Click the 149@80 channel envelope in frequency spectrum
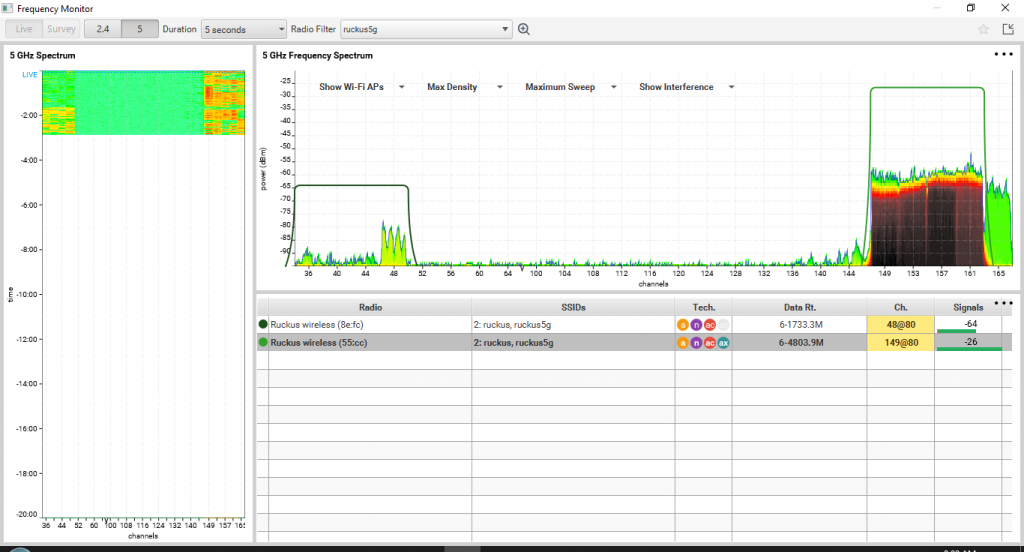1024x552 pixels. point(927,176)
